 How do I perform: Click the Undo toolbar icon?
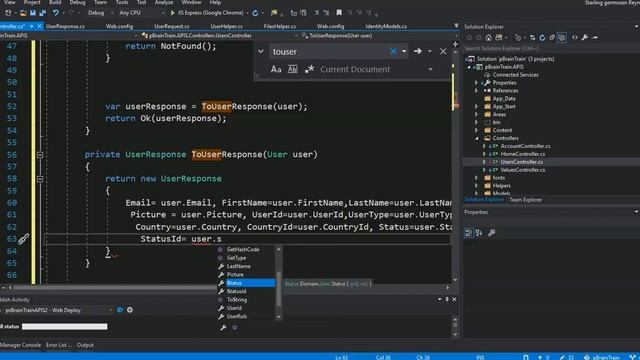tap(56, 13)
